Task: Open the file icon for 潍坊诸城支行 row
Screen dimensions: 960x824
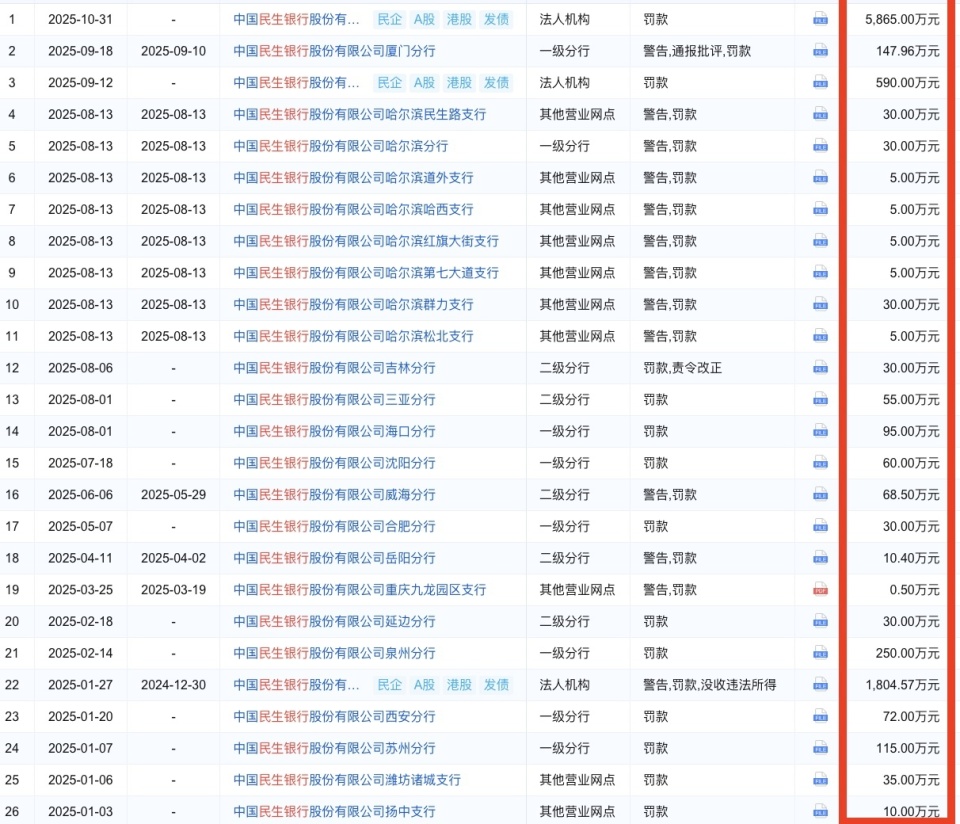Action: pos(820,780)
